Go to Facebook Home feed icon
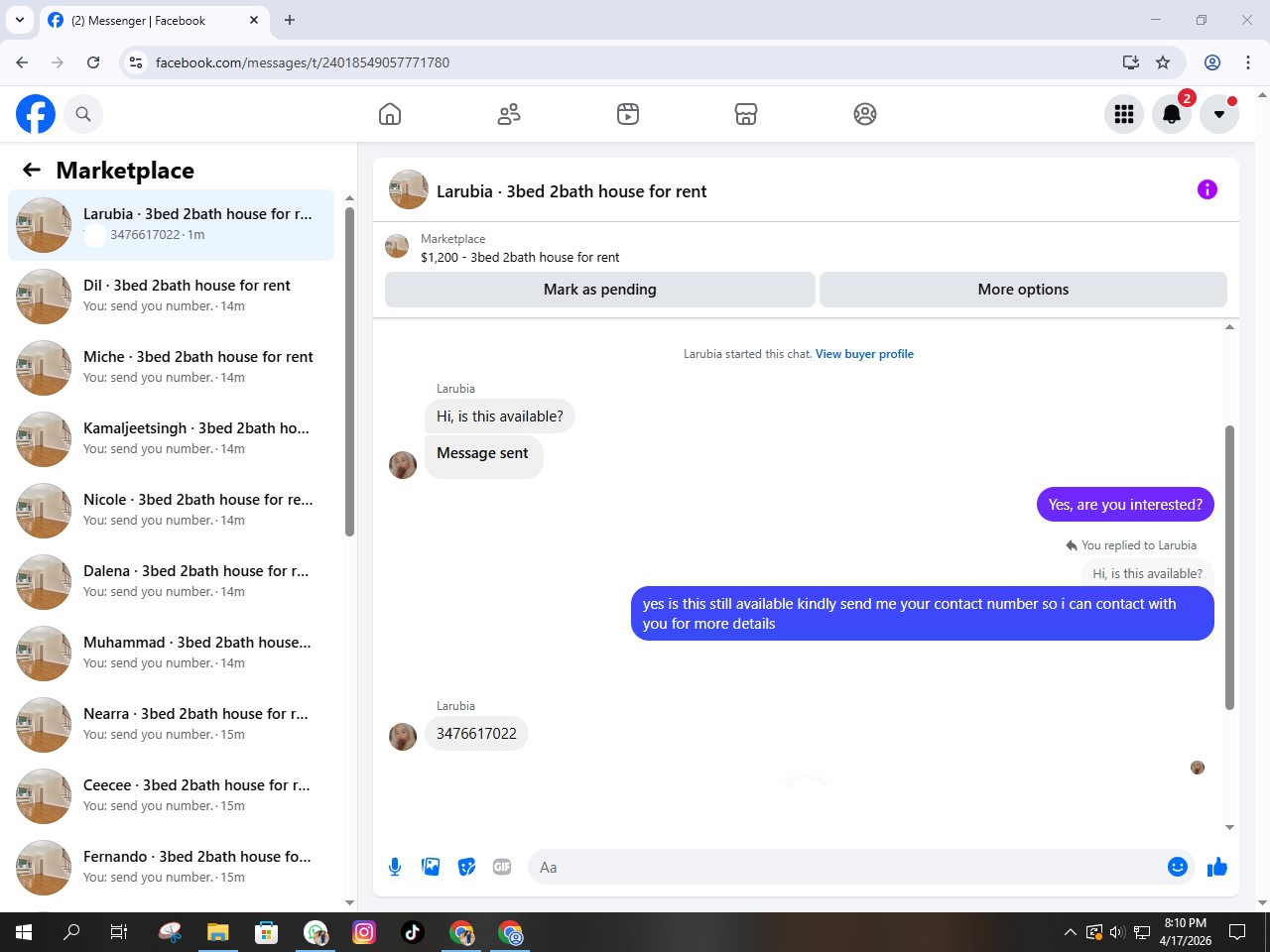 click(x=390, y=114)
